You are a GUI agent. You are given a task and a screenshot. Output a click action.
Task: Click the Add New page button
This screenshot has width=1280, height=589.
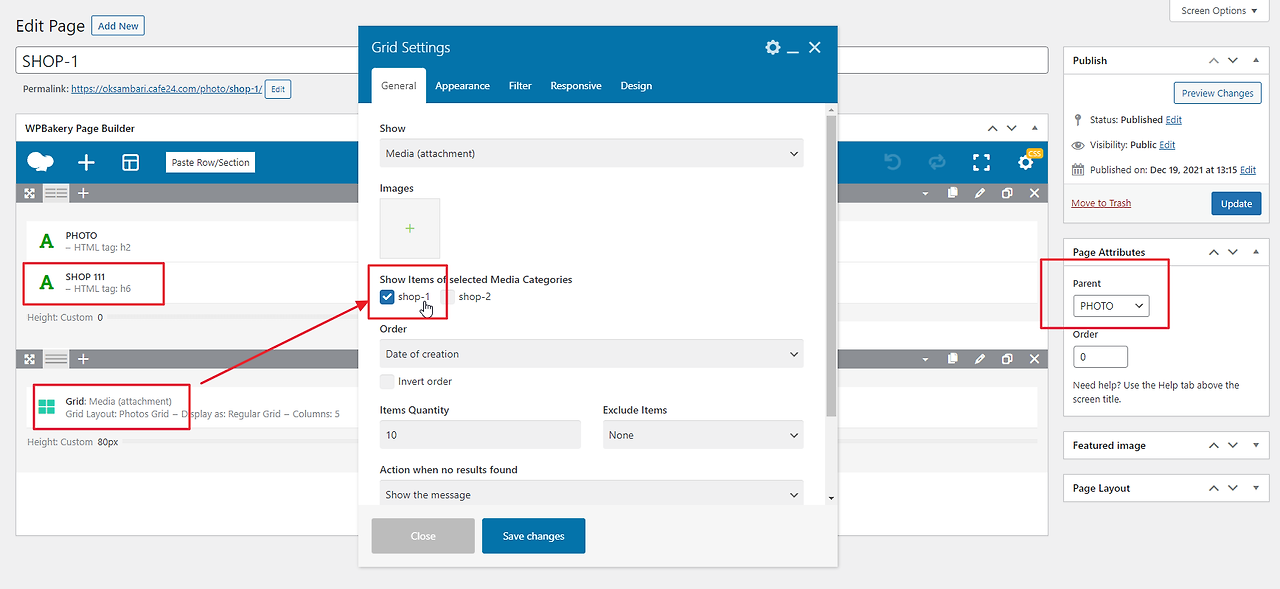coord(118,26)
